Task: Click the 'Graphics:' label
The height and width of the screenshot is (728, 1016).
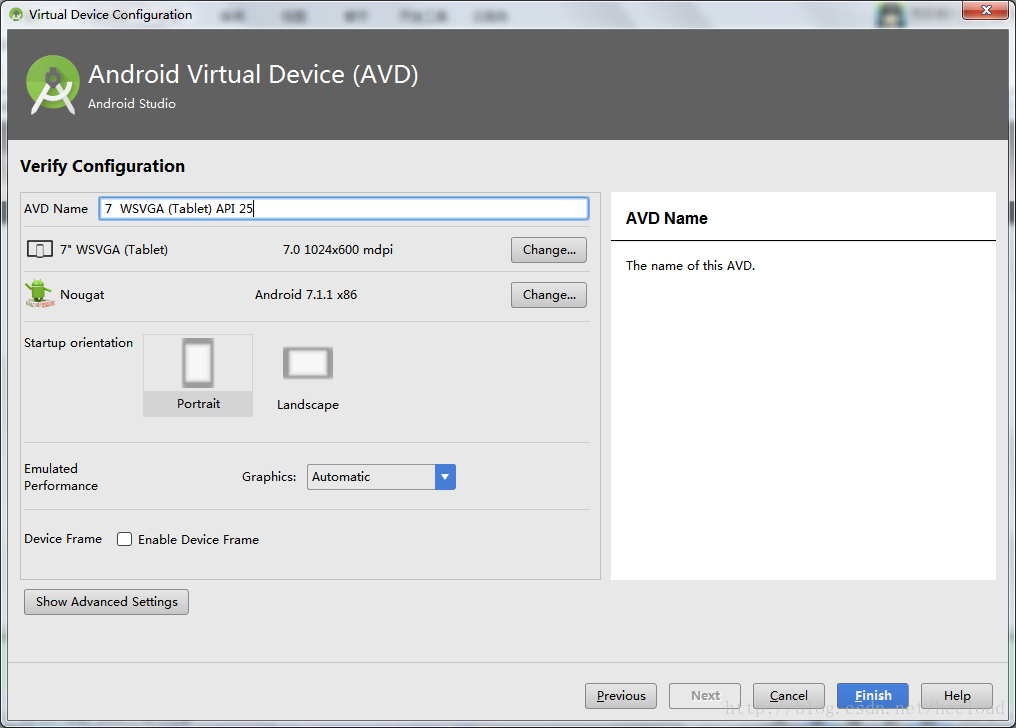Action: (269, 477)
